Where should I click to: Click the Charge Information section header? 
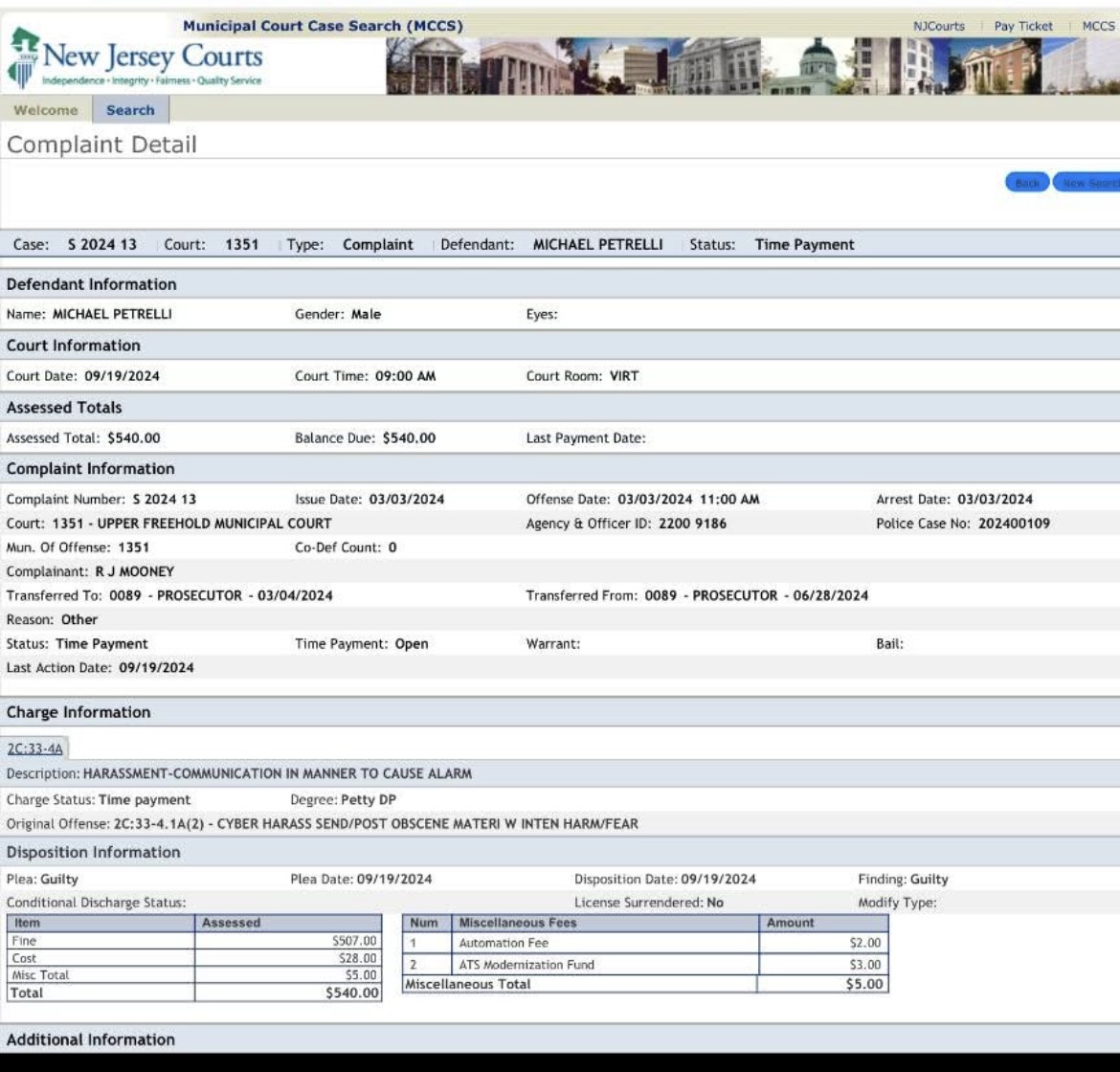[560, 713]
